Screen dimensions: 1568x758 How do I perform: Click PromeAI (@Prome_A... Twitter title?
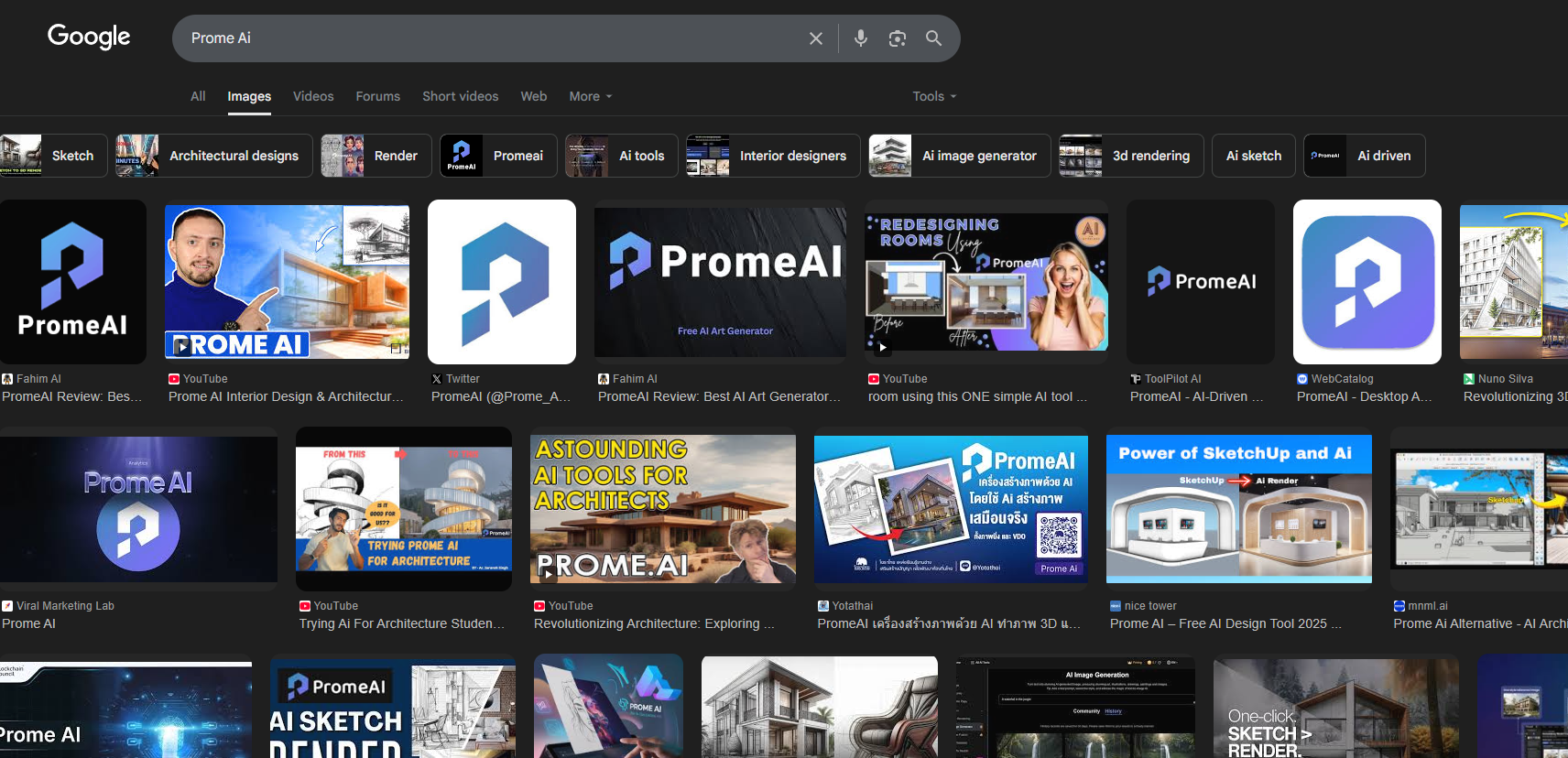click(501, 396)
